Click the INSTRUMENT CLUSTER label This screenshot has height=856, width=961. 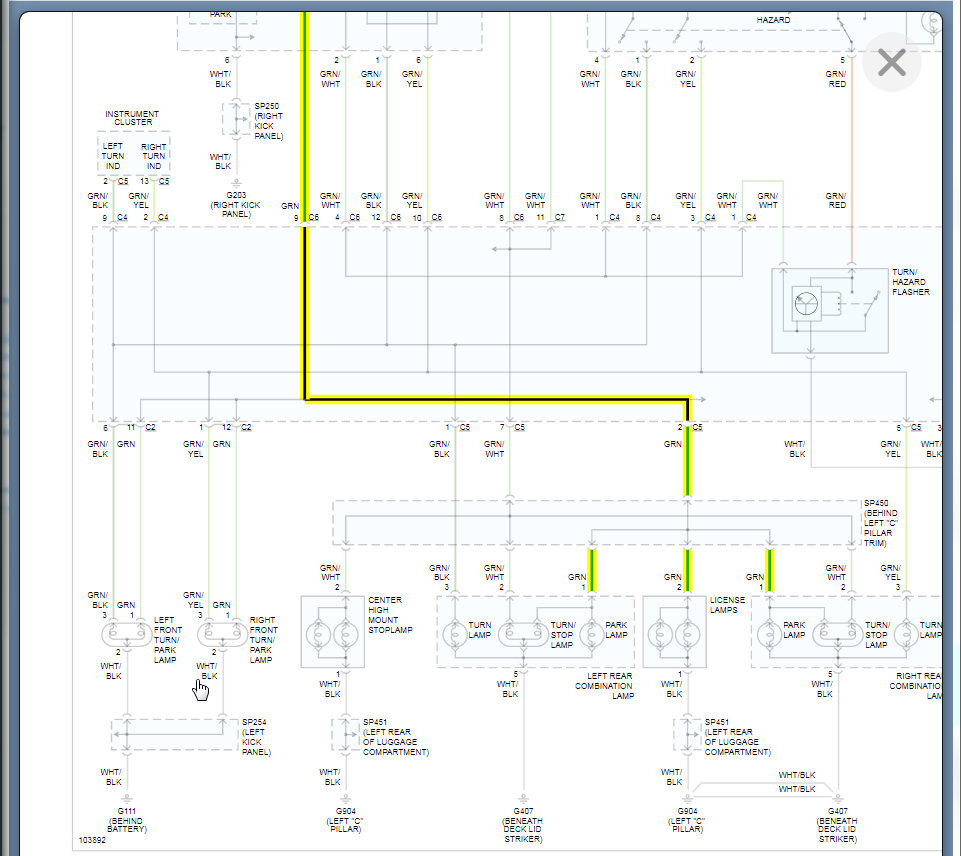click(132, 118)
